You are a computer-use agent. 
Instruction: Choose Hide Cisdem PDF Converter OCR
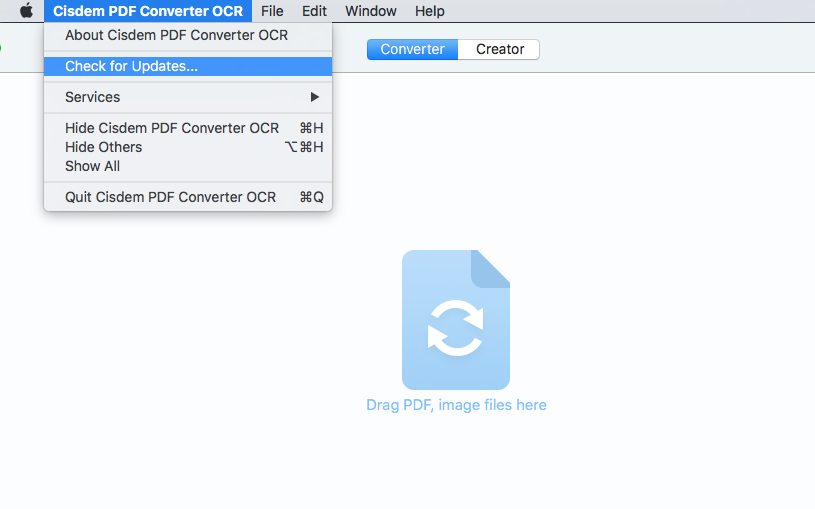coord(188,128)
